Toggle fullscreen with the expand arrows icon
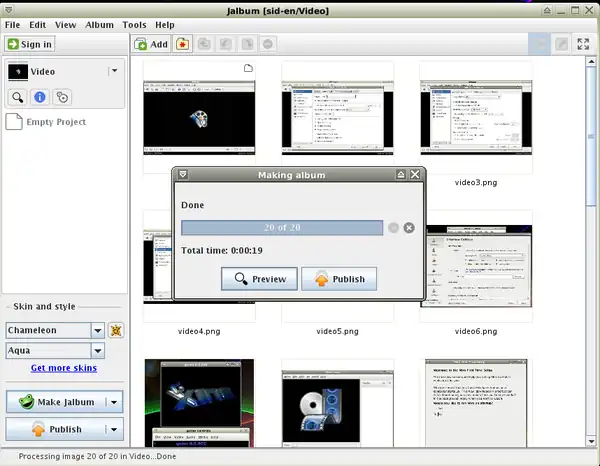600x466 pixels. 583,44
